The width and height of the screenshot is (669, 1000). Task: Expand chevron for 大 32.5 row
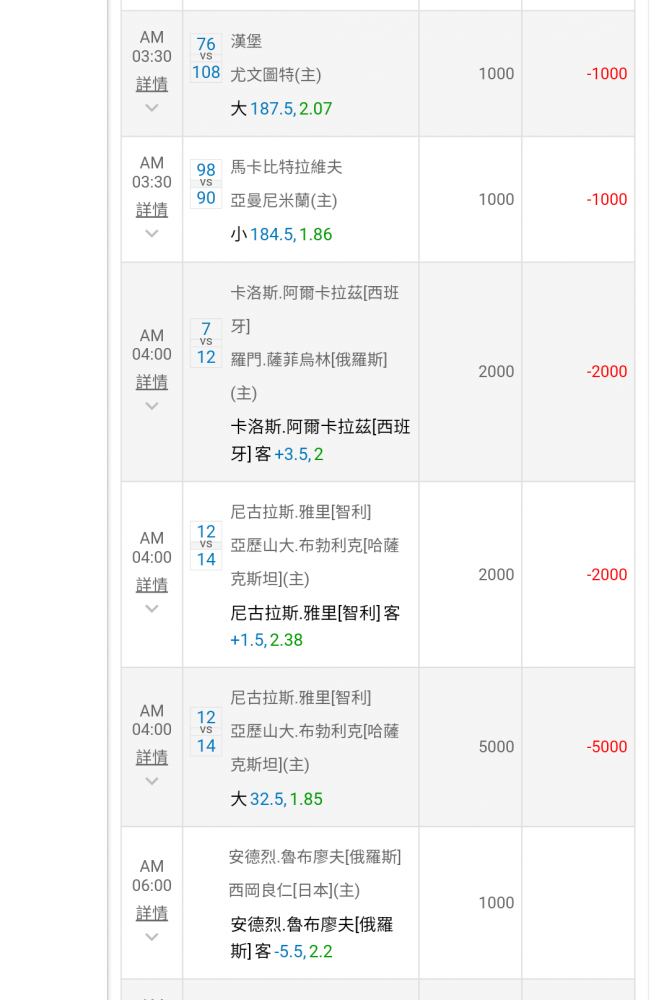coord(152,781)
